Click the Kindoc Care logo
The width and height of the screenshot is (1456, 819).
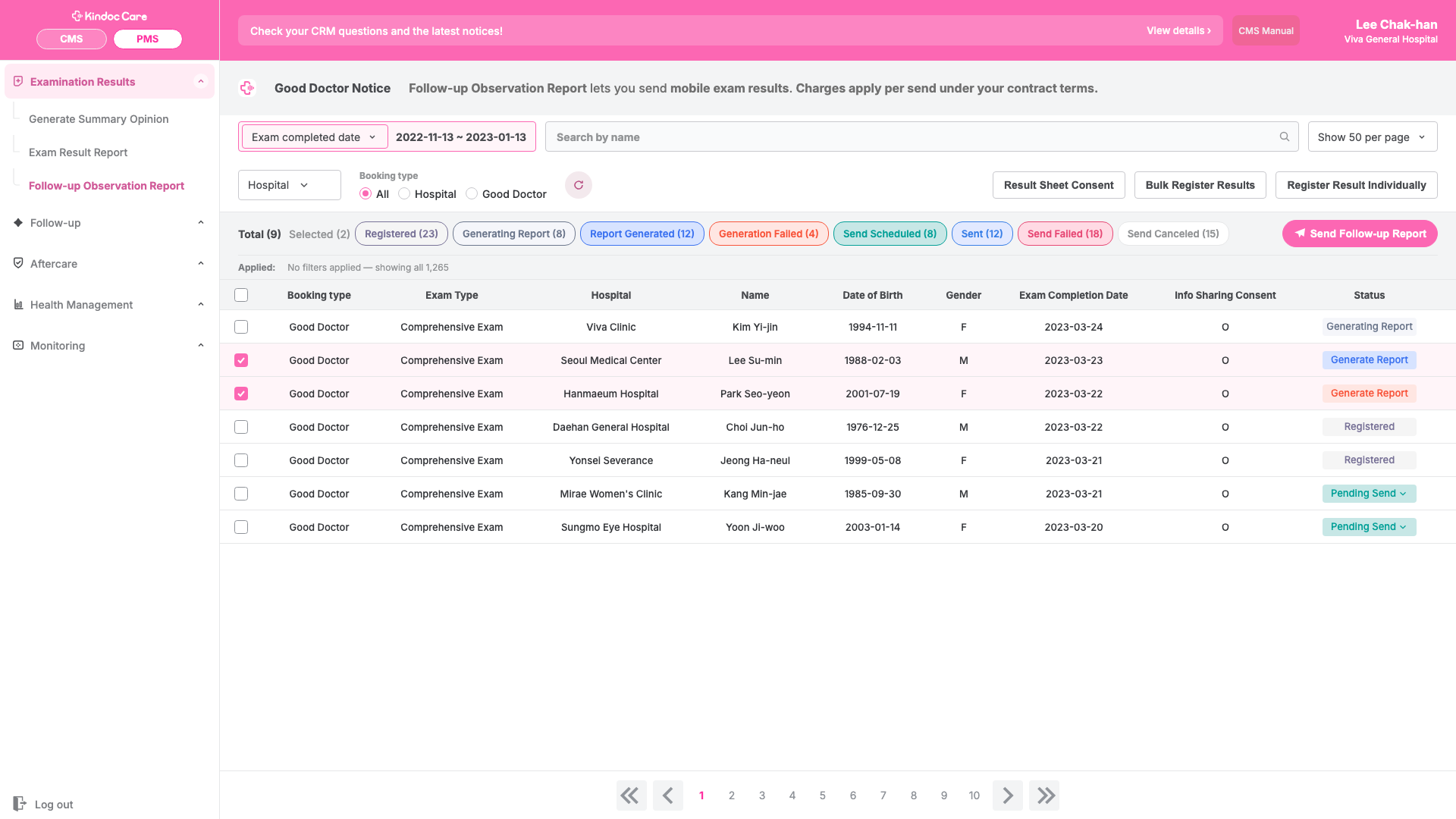point(109,16)
